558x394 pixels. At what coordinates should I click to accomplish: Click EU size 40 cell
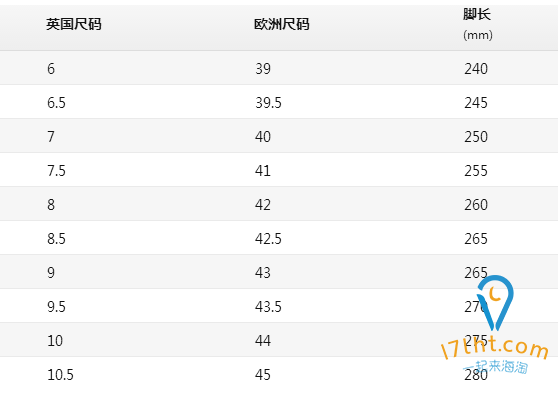pyautogui.click(x=263, y=137)
